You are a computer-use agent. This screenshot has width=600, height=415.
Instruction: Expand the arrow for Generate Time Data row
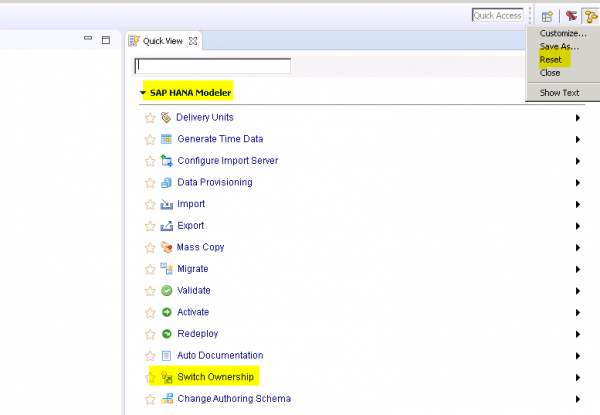point(578,140)
